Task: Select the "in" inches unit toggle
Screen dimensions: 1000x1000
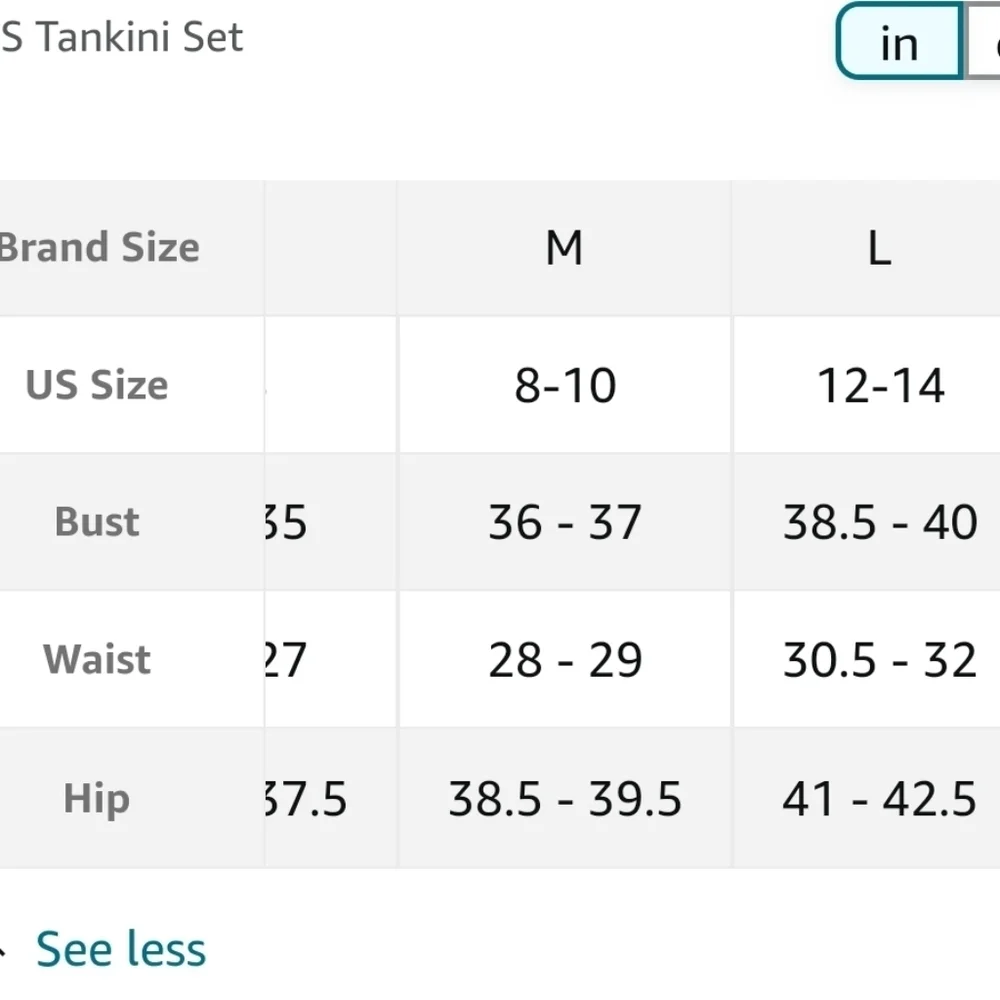Action: [x=899, y=41]
